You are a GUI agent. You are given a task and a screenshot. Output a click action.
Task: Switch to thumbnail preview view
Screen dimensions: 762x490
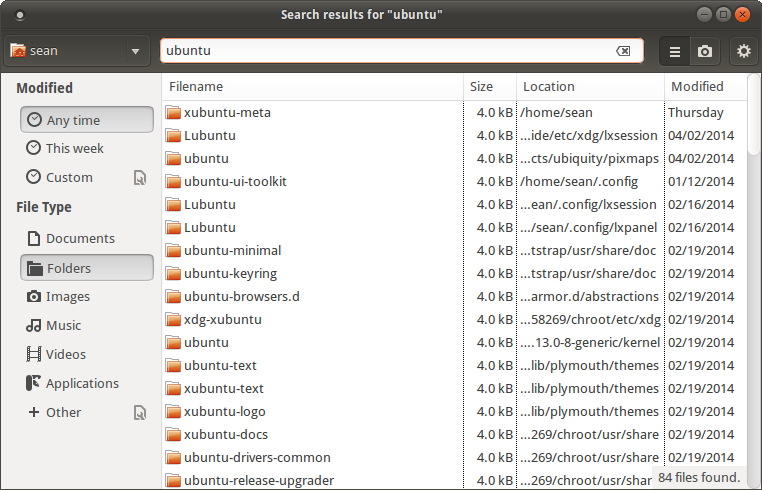point(705,51)
